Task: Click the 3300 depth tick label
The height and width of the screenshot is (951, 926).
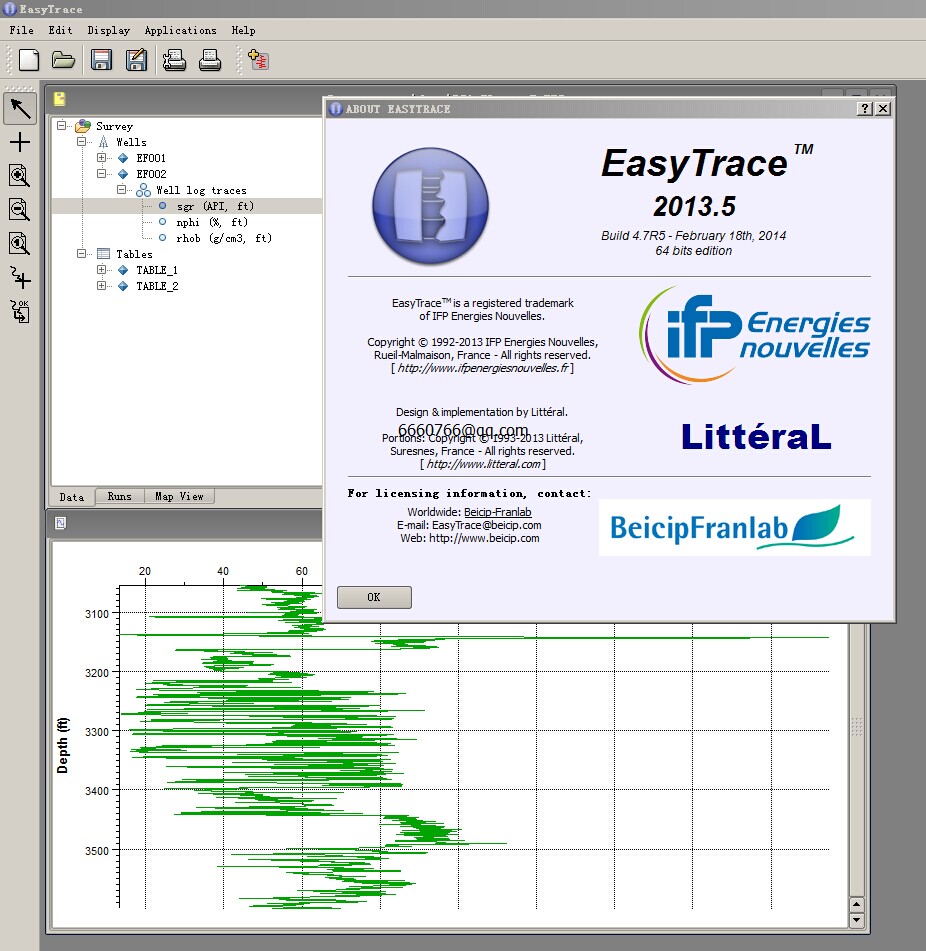Action: click(97, 732)
